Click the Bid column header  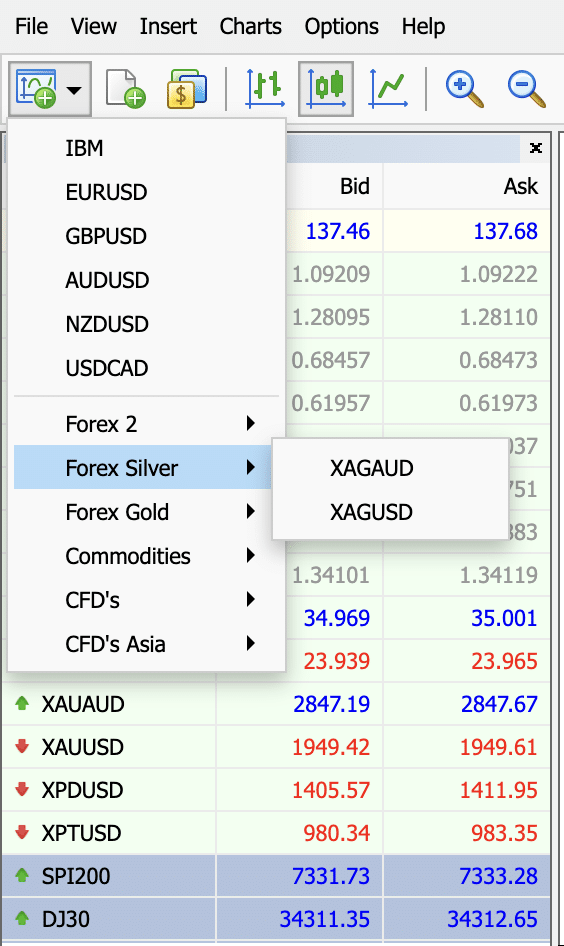(x=355, y=186)
